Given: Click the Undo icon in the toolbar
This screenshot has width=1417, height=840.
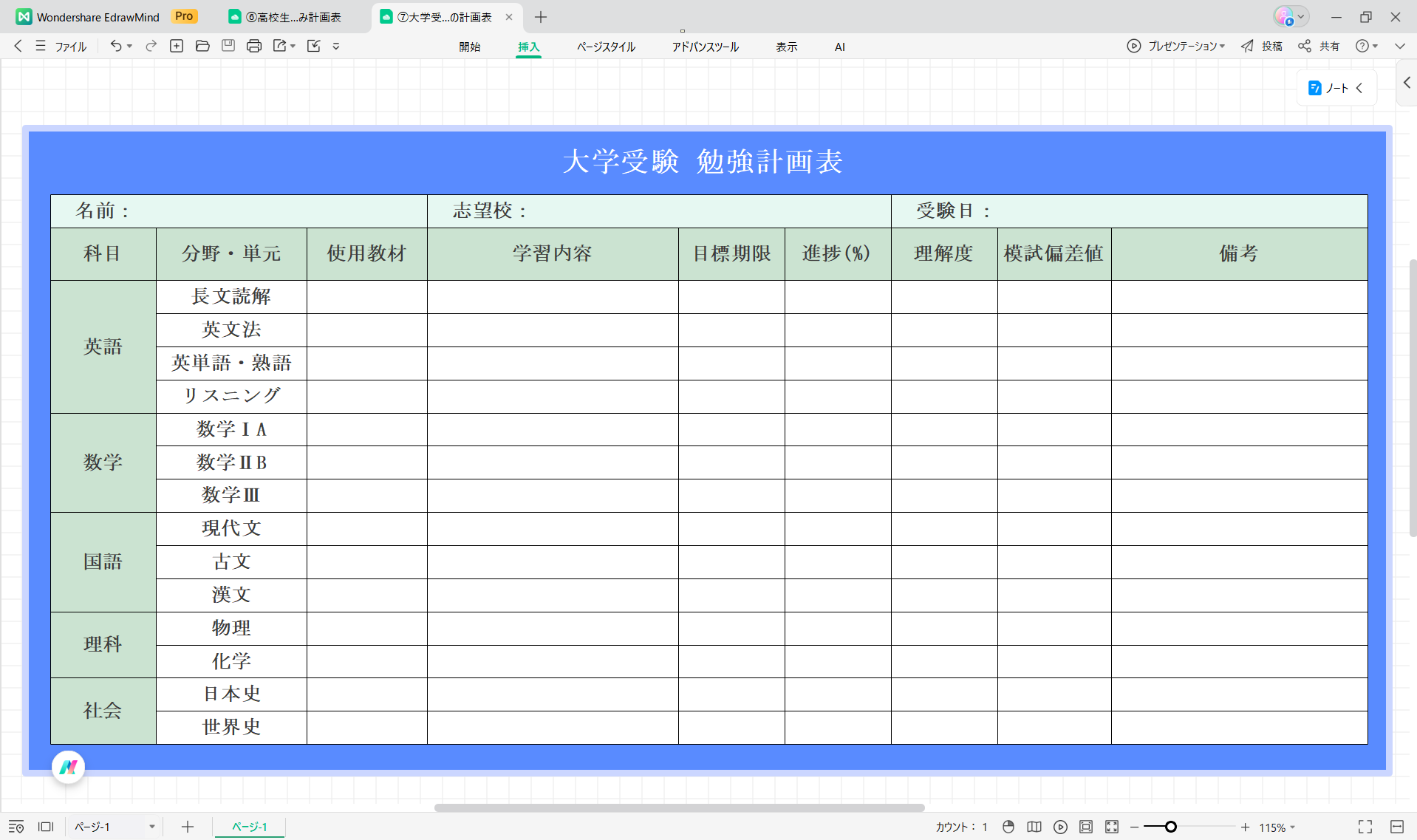Looking at the screenshot, I should [116, 46].
